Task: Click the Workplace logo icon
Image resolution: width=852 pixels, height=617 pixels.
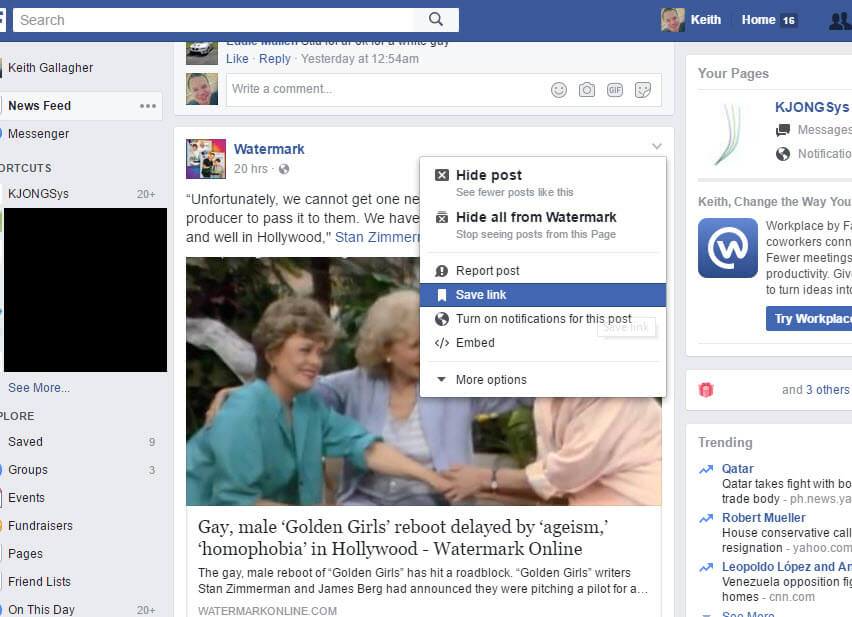Action: [728, 248]
